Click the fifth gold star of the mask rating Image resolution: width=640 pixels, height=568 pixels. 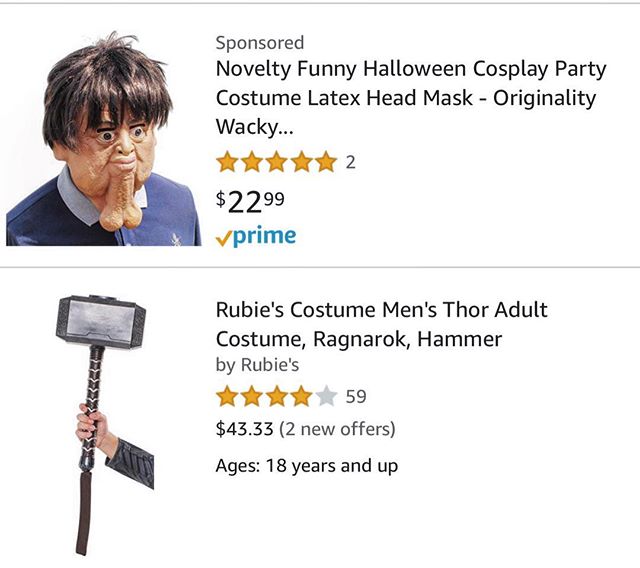[x=325, y=162]
